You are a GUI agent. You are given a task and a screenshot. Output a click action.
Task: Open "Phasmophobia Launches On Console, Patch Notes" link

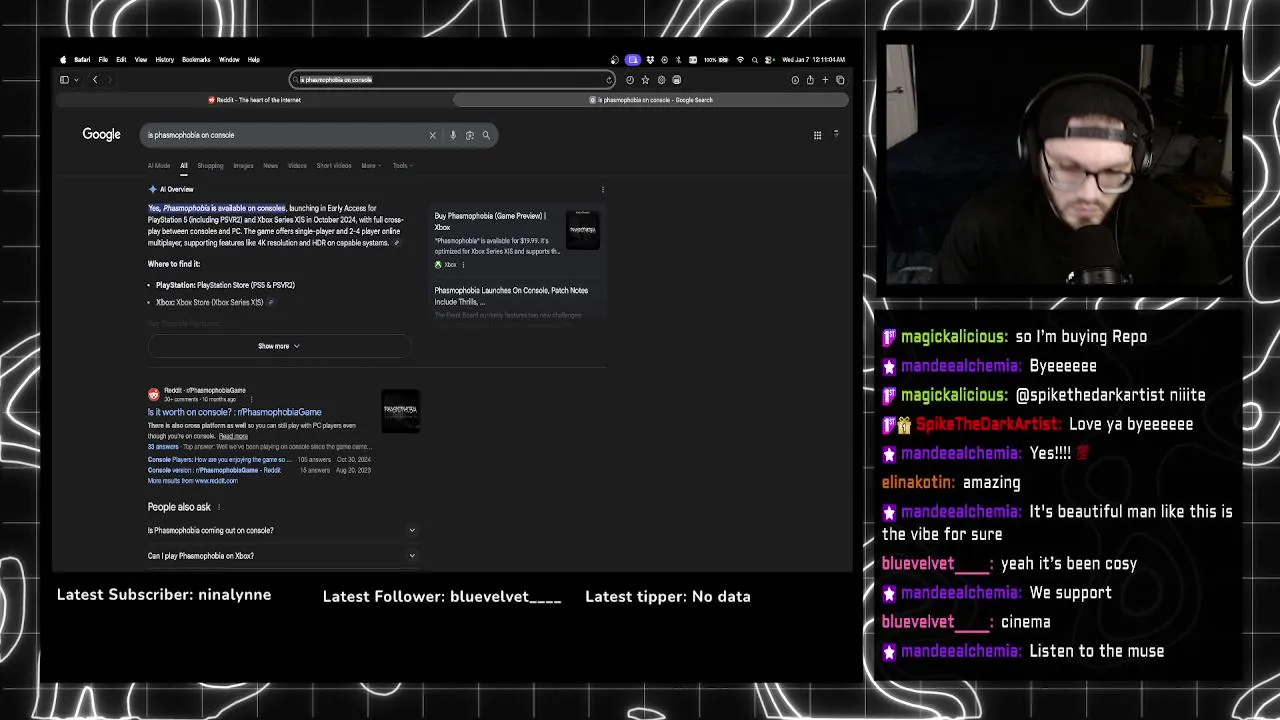511,296
